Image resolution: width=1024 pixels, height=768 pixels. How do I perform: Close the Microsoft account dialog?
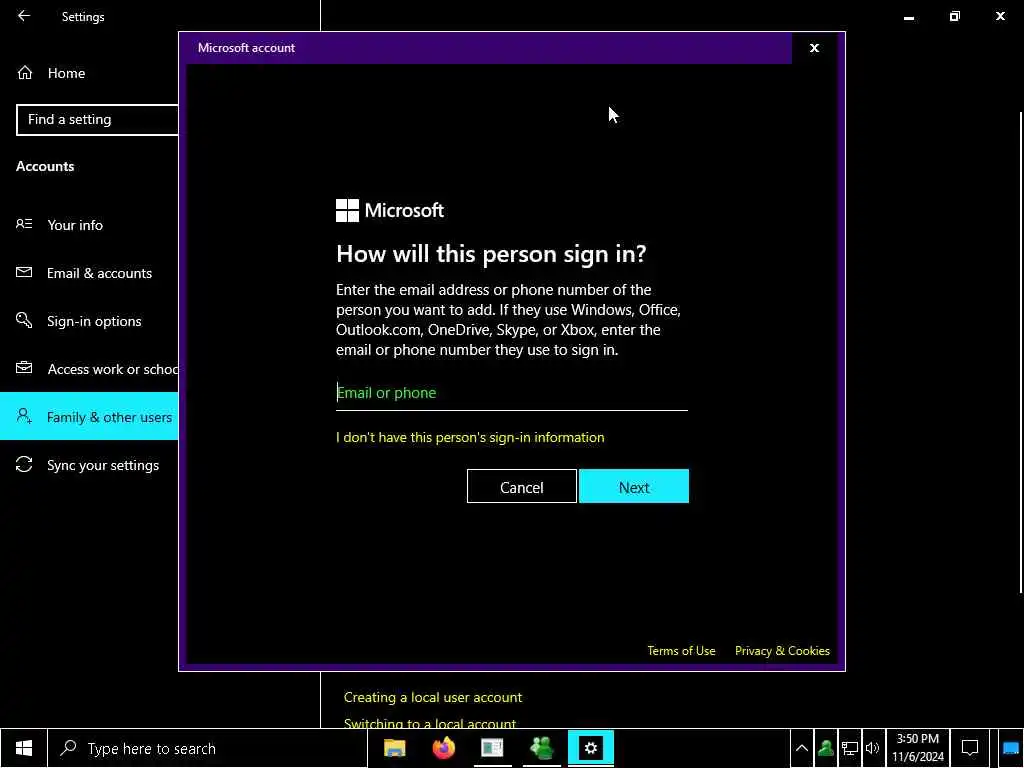coord(814,48)
